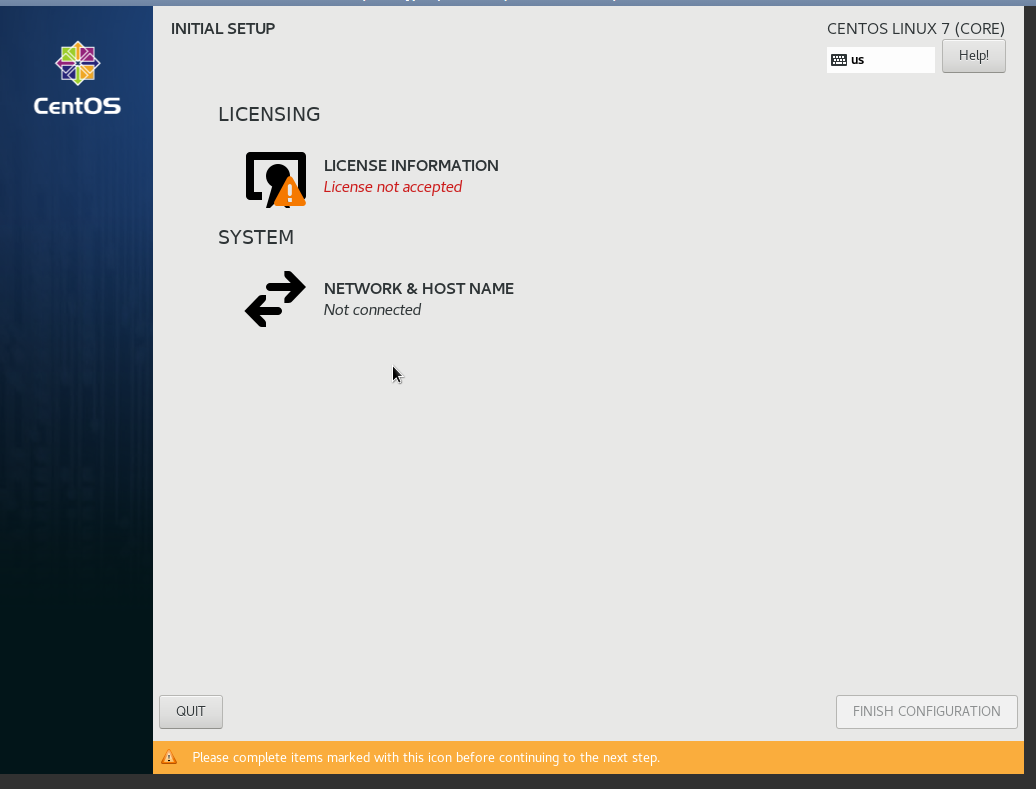1036x789 pixels.
Task: Click 'License not accepted' status text
Action: [393, 187]
